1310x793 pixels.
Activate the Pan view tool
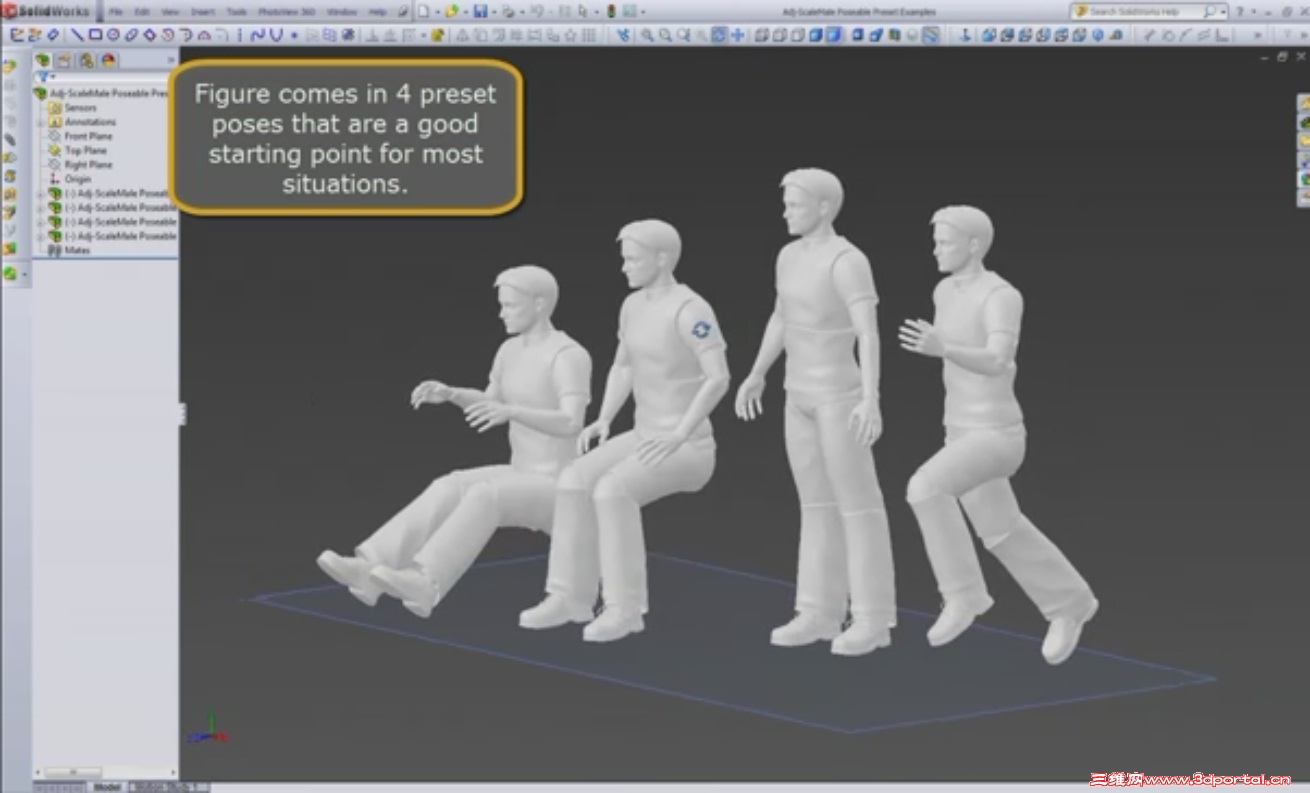(x=737, y=35)
